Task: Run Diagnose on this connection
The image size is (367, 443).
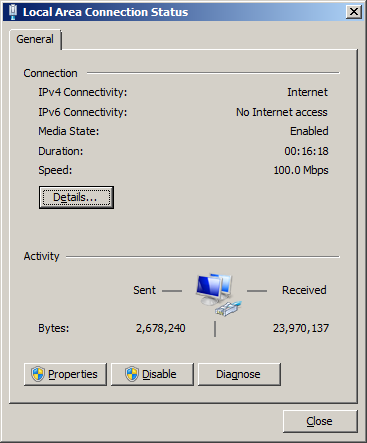Action: [x=239, y=374]
